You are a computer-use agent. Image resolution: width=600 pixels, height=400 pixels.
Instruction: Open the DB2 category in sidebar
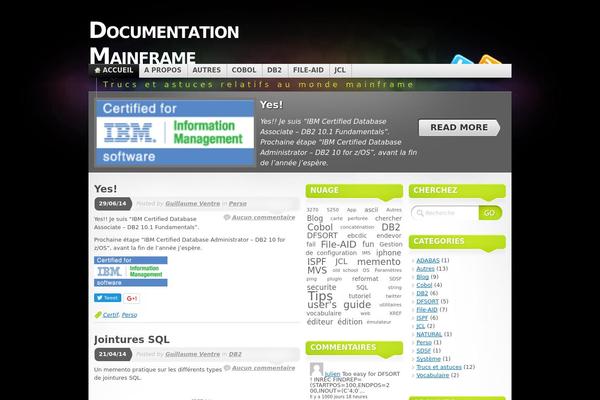422,293
